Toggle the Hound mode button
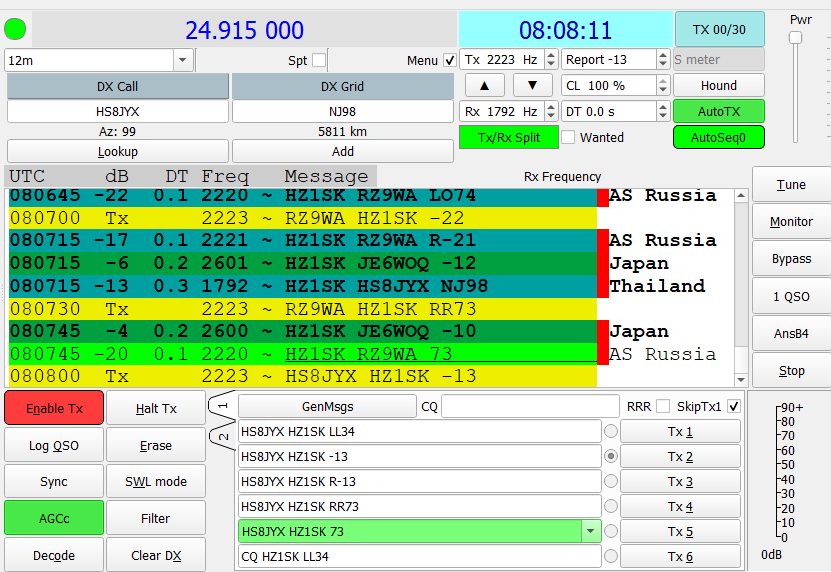The height and width of the screenshot is (572, 831). pos(719,85)
